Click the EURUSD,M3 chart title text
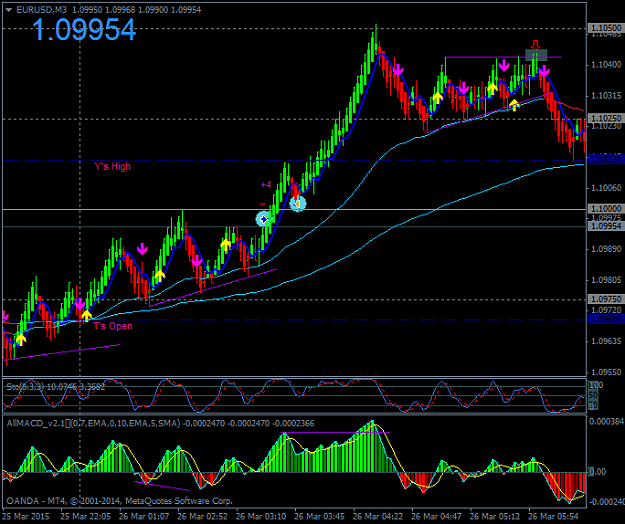 [41, 10]
